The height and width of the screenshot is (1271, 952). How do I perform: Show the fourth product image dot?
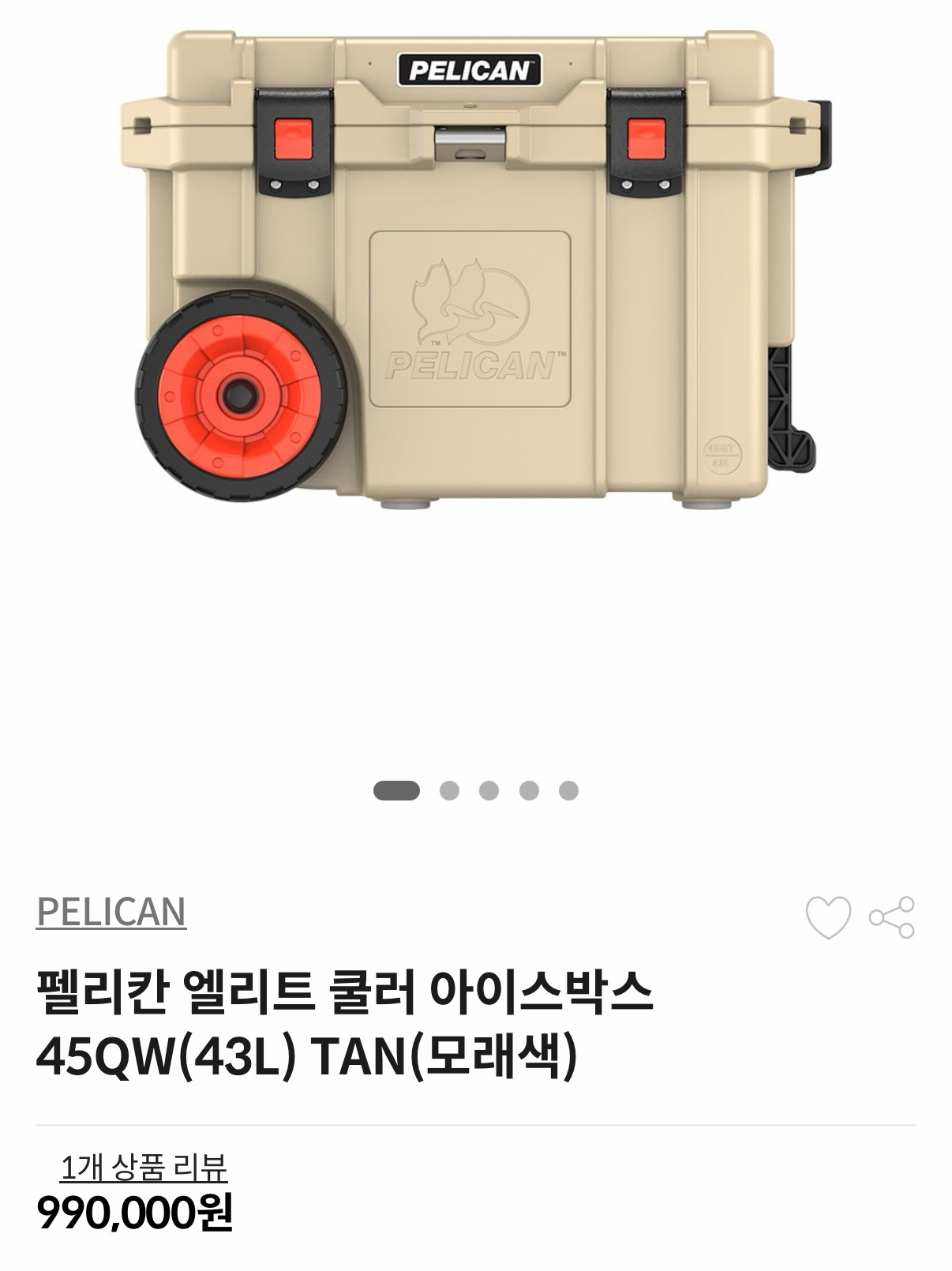(x=529, y=790)
